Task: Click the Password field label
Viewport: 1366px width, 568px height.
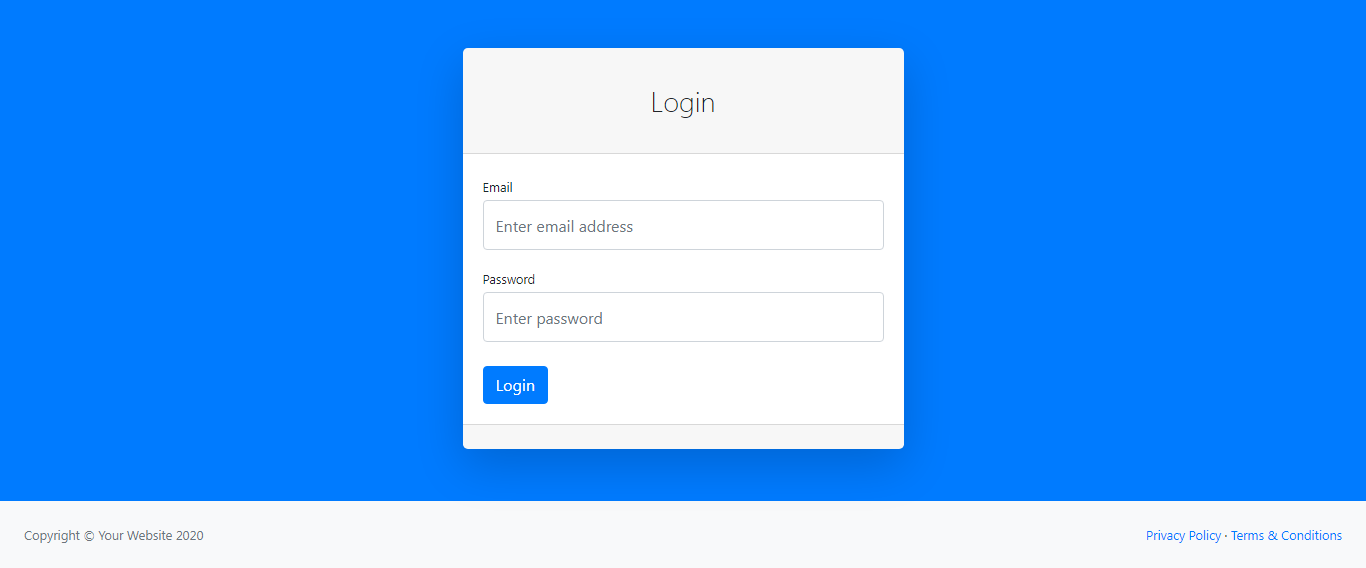Action: (x=509, y=280)
